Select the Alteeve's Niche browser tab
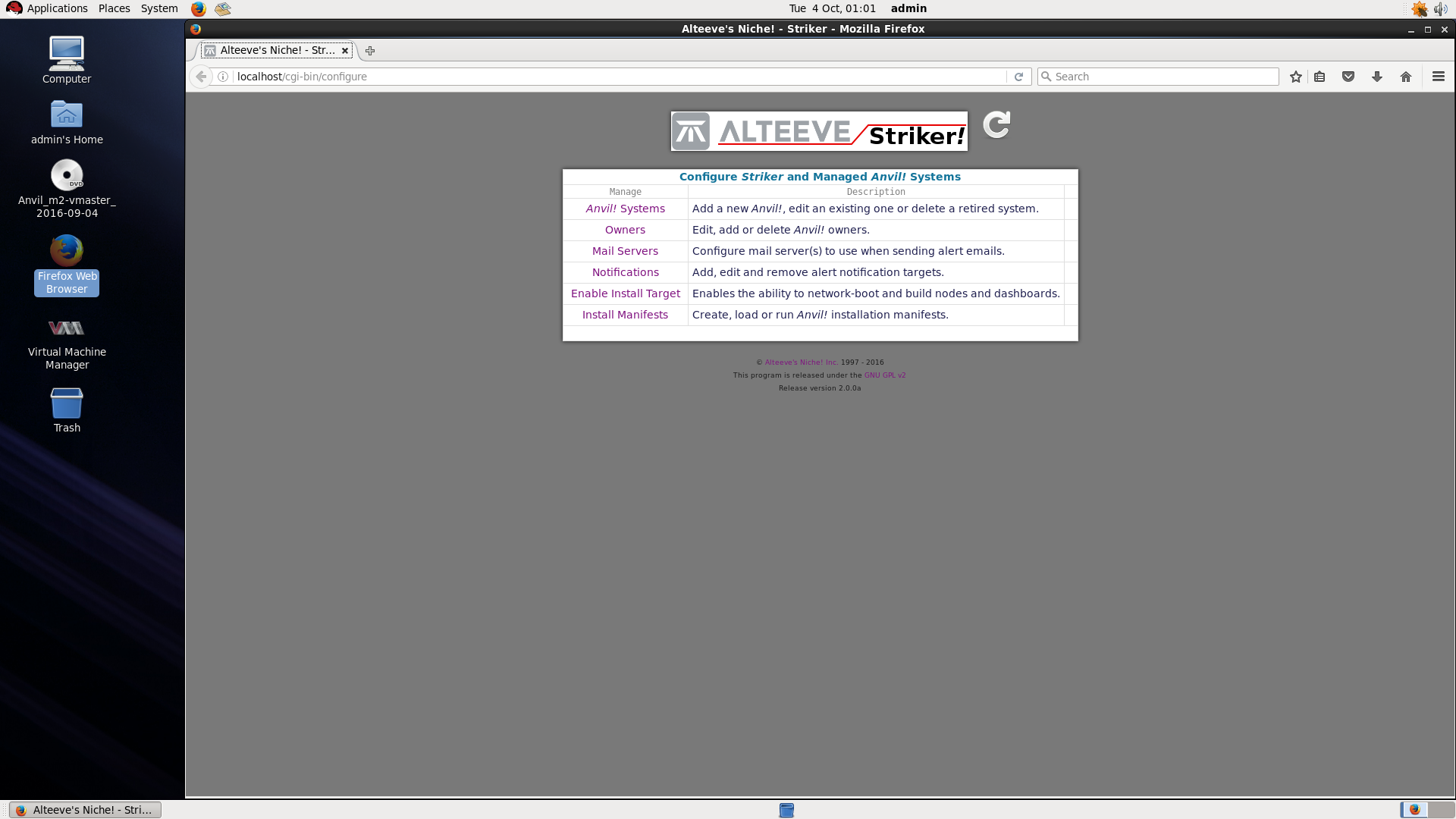The width and height of the screenshot is (1456, 819). pyautogui.click(x=277, y=51)
